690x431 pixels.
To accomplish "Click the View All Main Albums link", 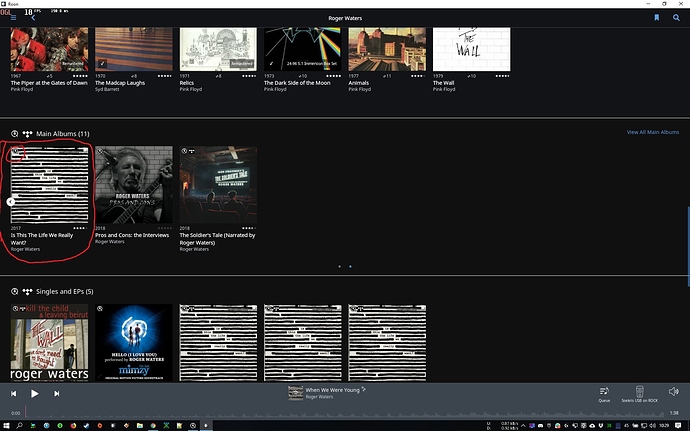I will tap(653, 132).
